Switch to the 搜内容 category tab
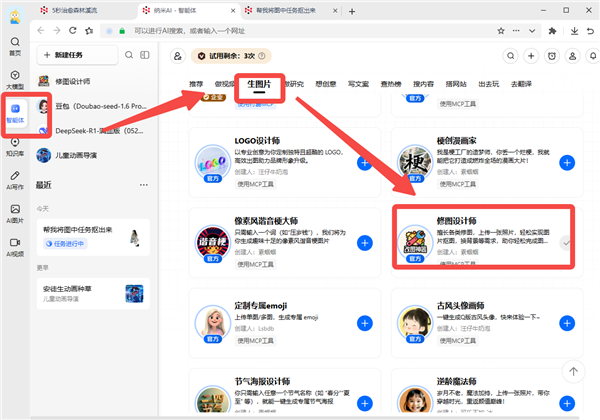This screenshot has width=600, height=420. [423, 84]
